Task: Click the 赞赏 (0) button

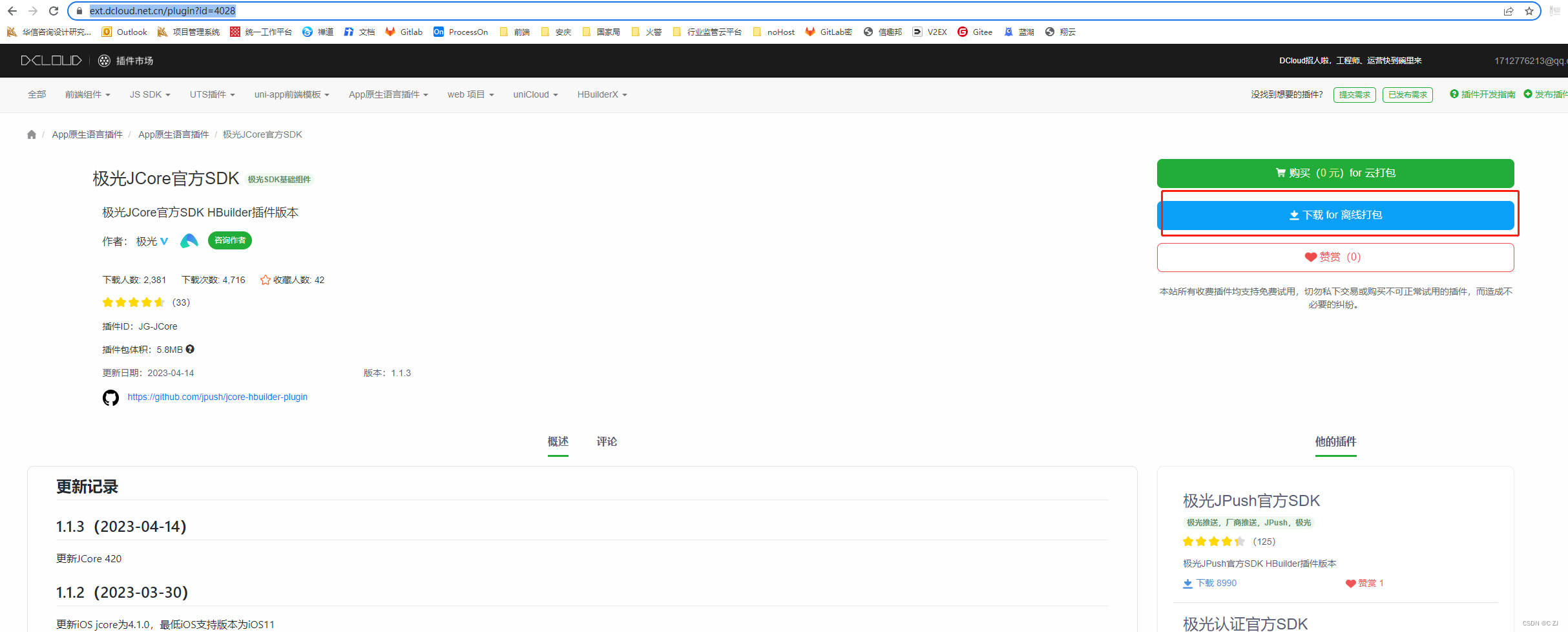Action: click(x=1335, y=257)
